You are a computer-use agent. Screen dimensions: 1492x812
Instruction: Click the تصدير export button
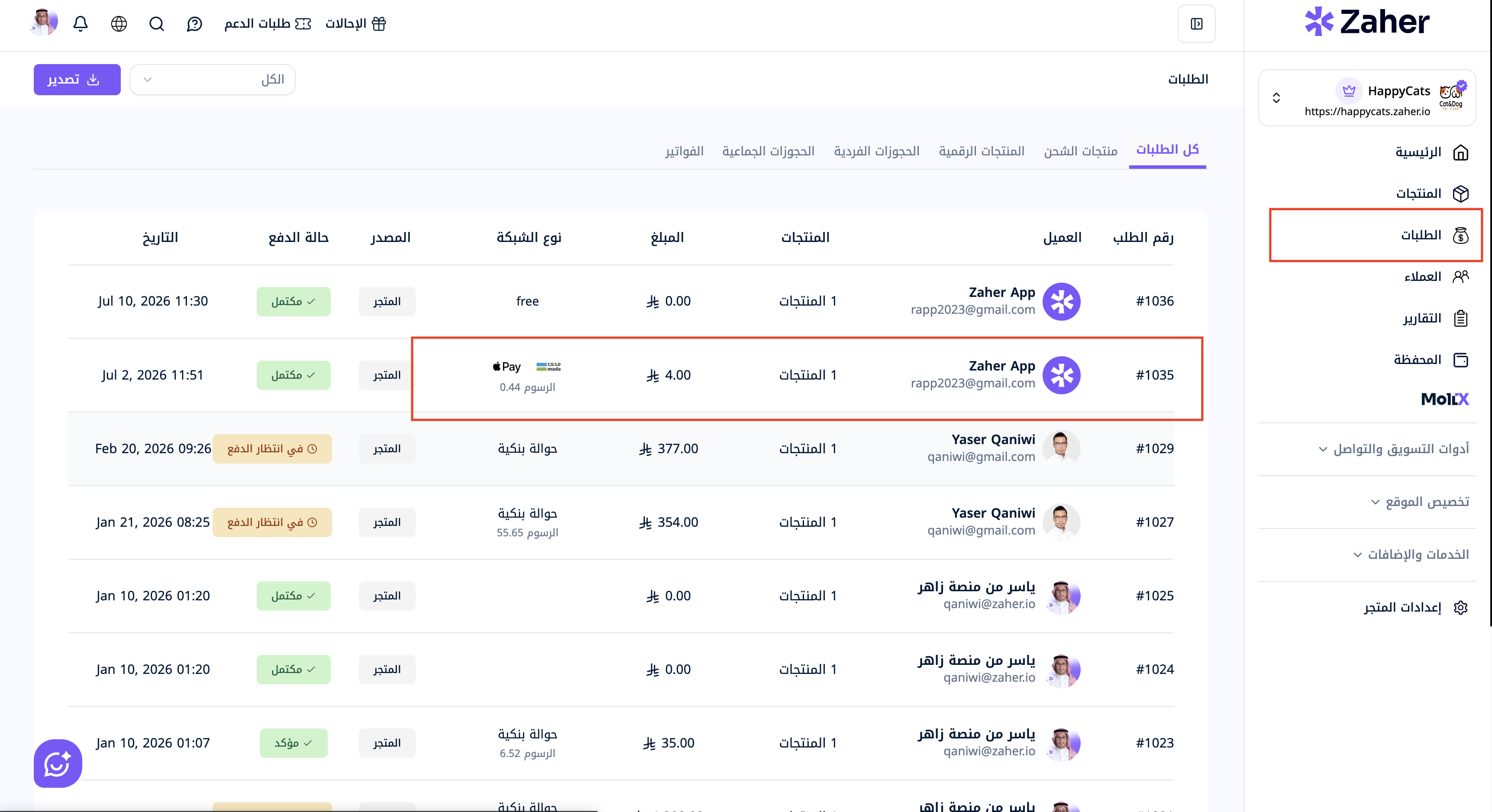77,79
